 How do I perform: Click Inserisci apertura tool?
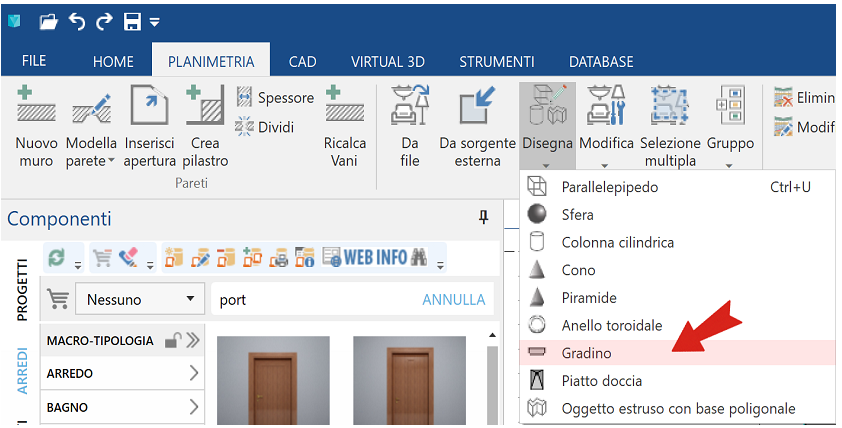(150, 127)
